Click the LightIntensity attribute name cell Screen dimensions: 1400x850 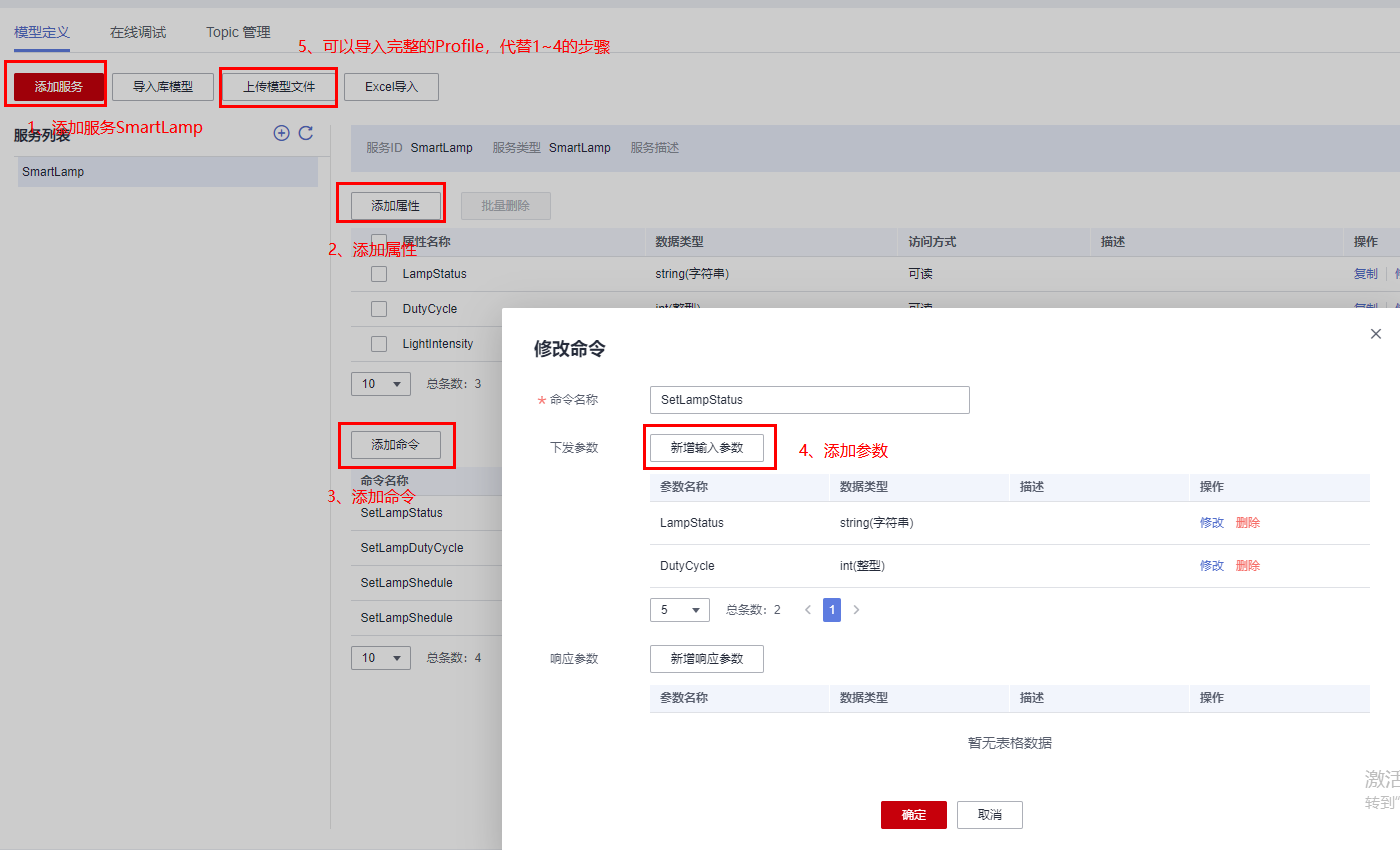[438, 344]
